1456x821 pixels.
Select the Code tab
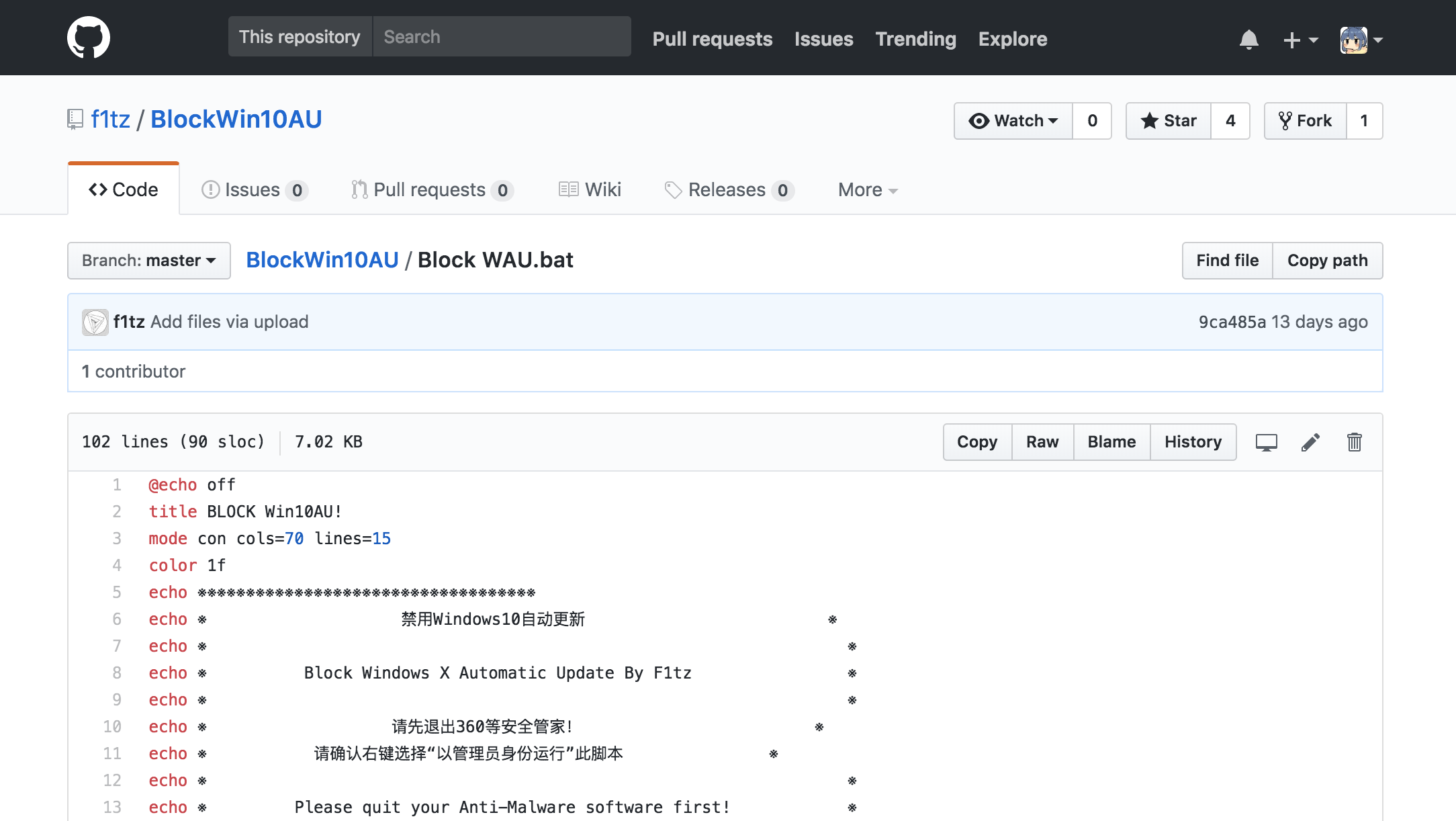coord(124,189)
